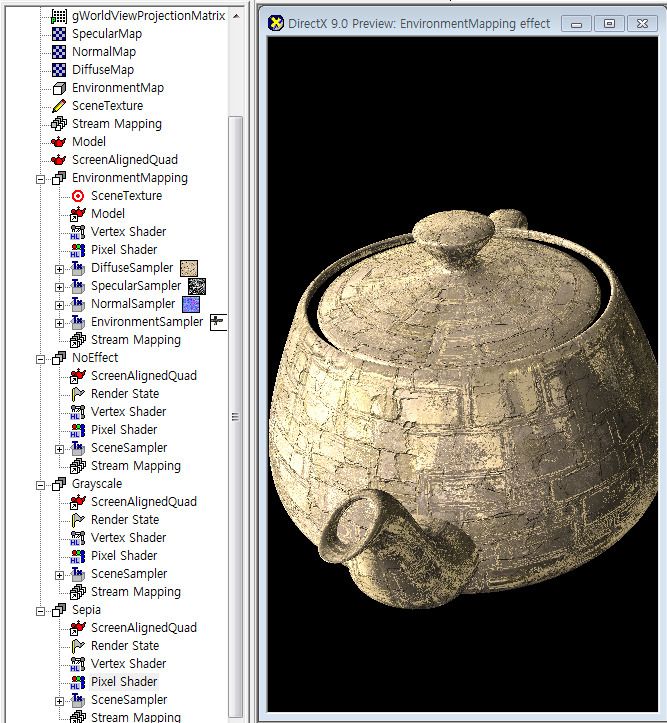The image size is (667, 723).
Task: Close the DirectX 9.0 Preview window
Action: tap(642, 24)
